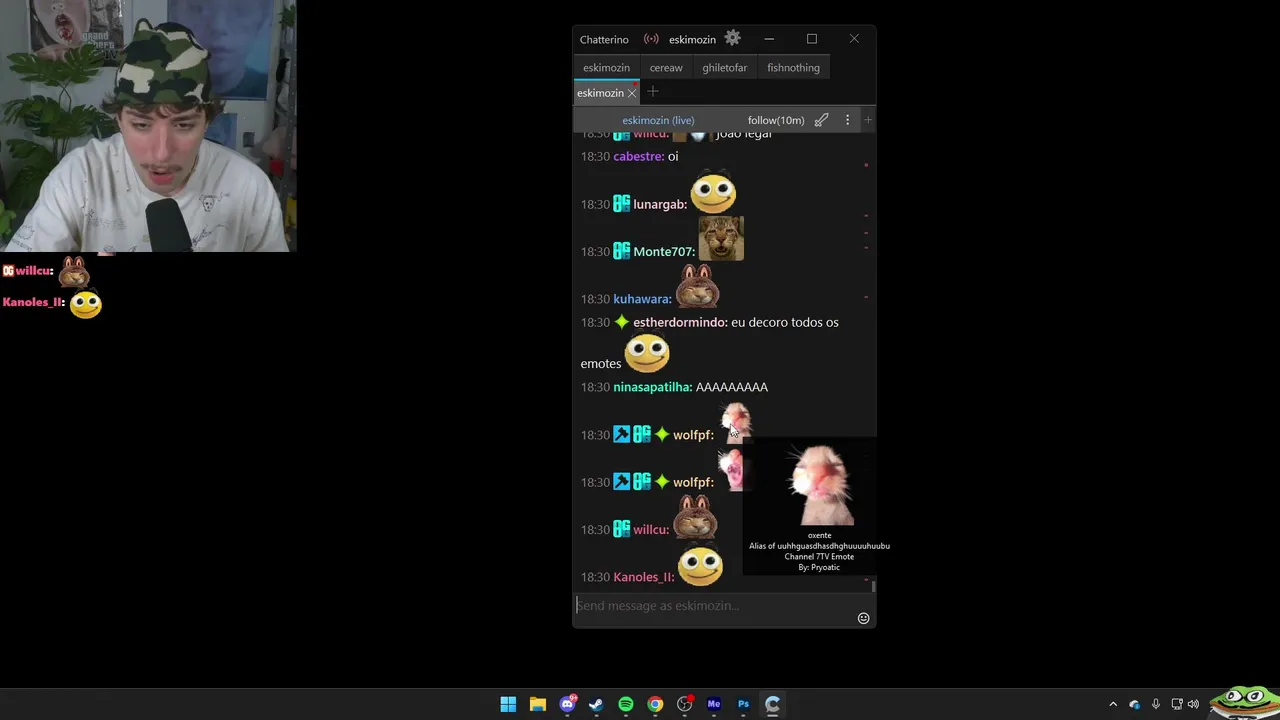Open File Explorer from taskbar
Viewport: 1280px width, 720px height.
[537, 704]
